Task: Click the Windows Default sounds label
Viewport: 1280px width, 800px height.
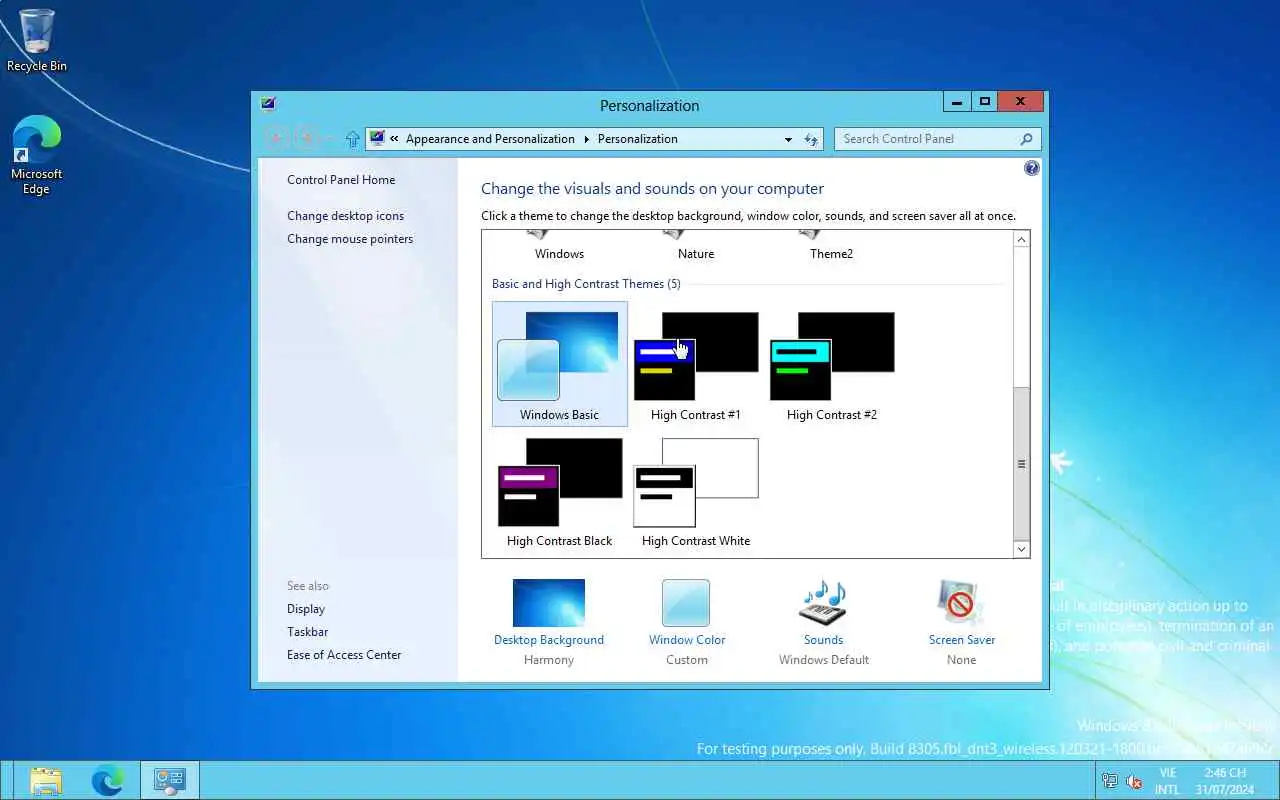Action: tap(824, 660)
